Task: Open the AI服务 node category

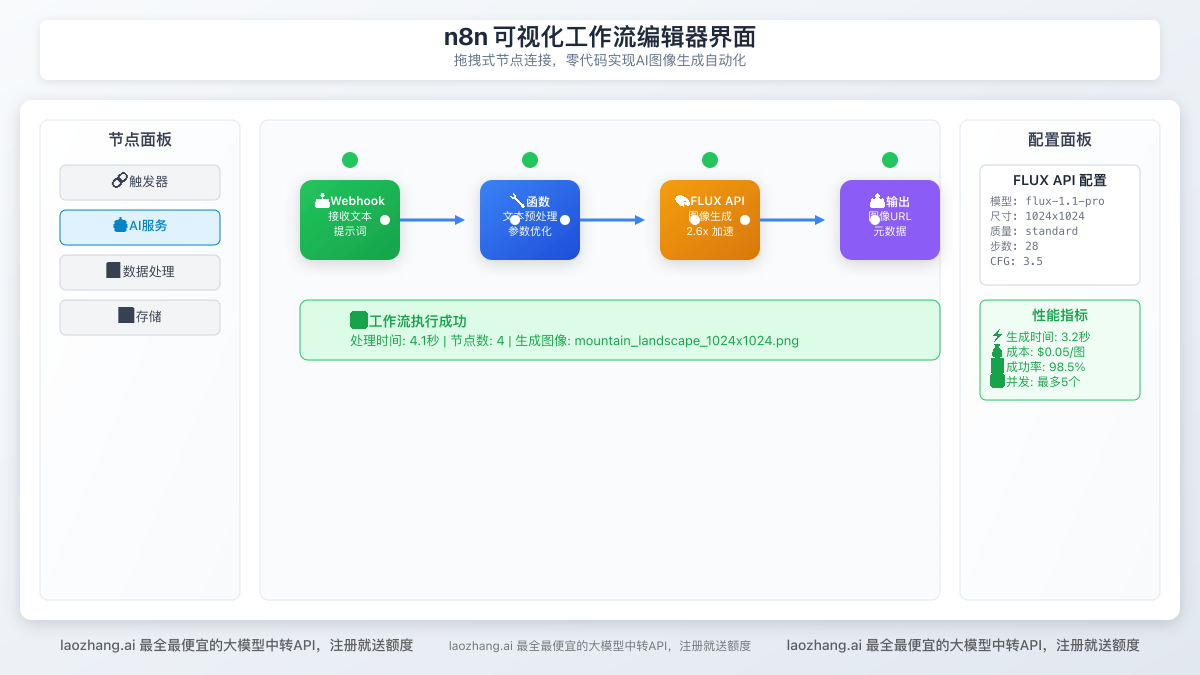Action: 140,227
